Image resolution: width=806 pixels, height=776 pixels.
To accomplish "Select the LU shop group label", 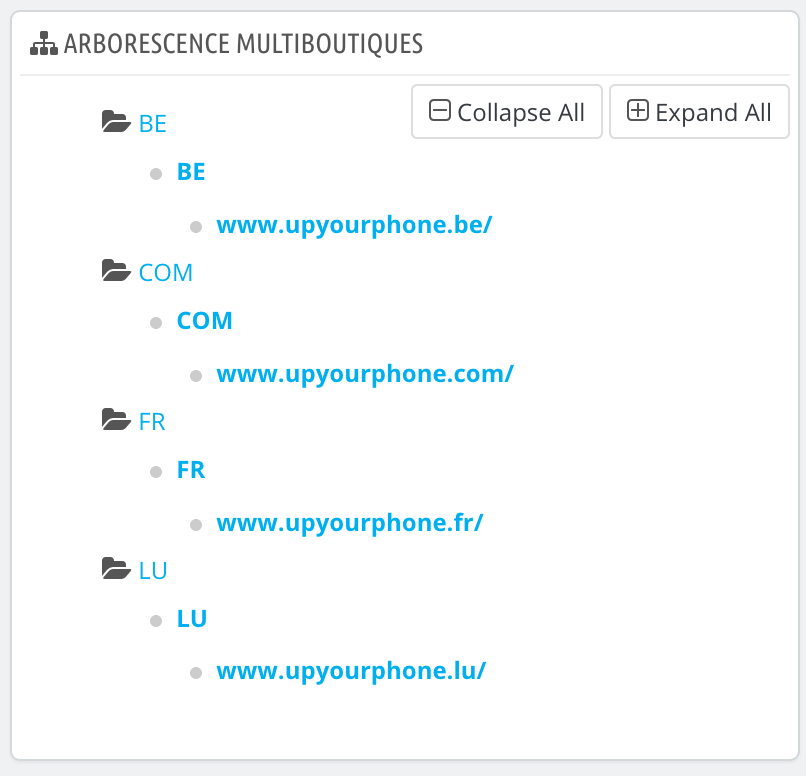I will click(153, 571).
